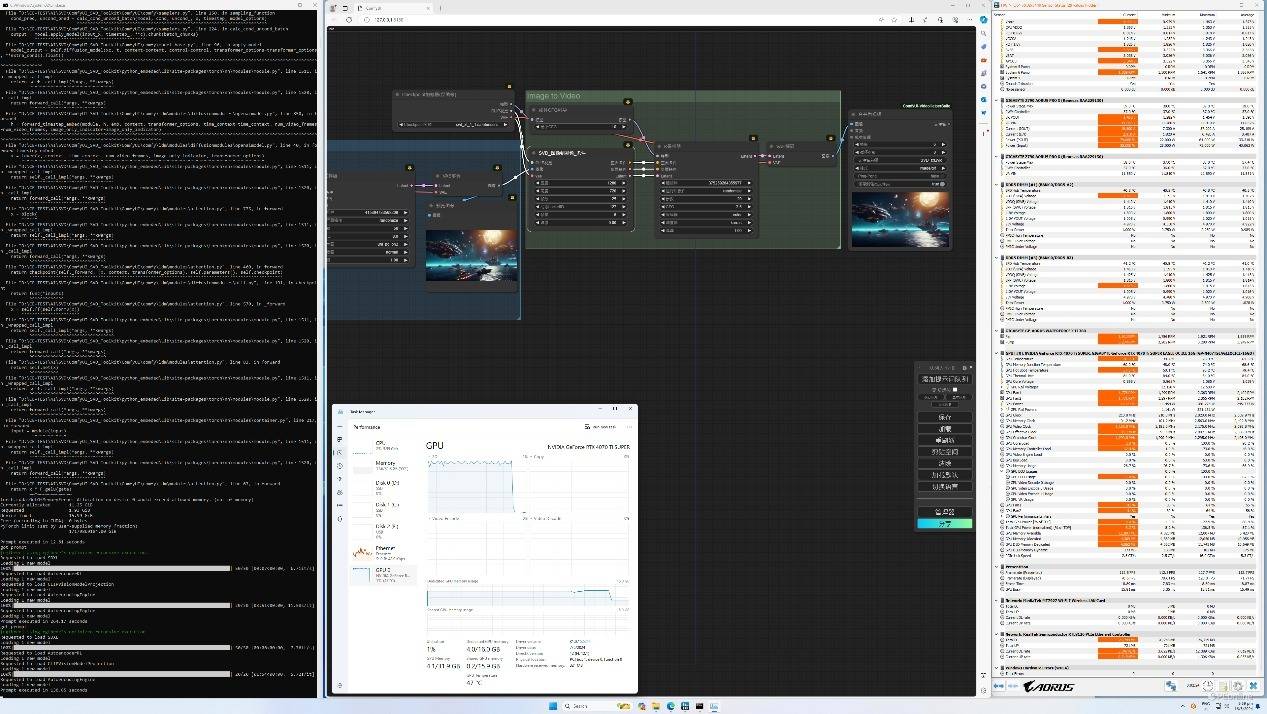Click HWiNFO clock timer icon
The height and width of the screenshot is (714, 1267).
(x=1208, y=686)
